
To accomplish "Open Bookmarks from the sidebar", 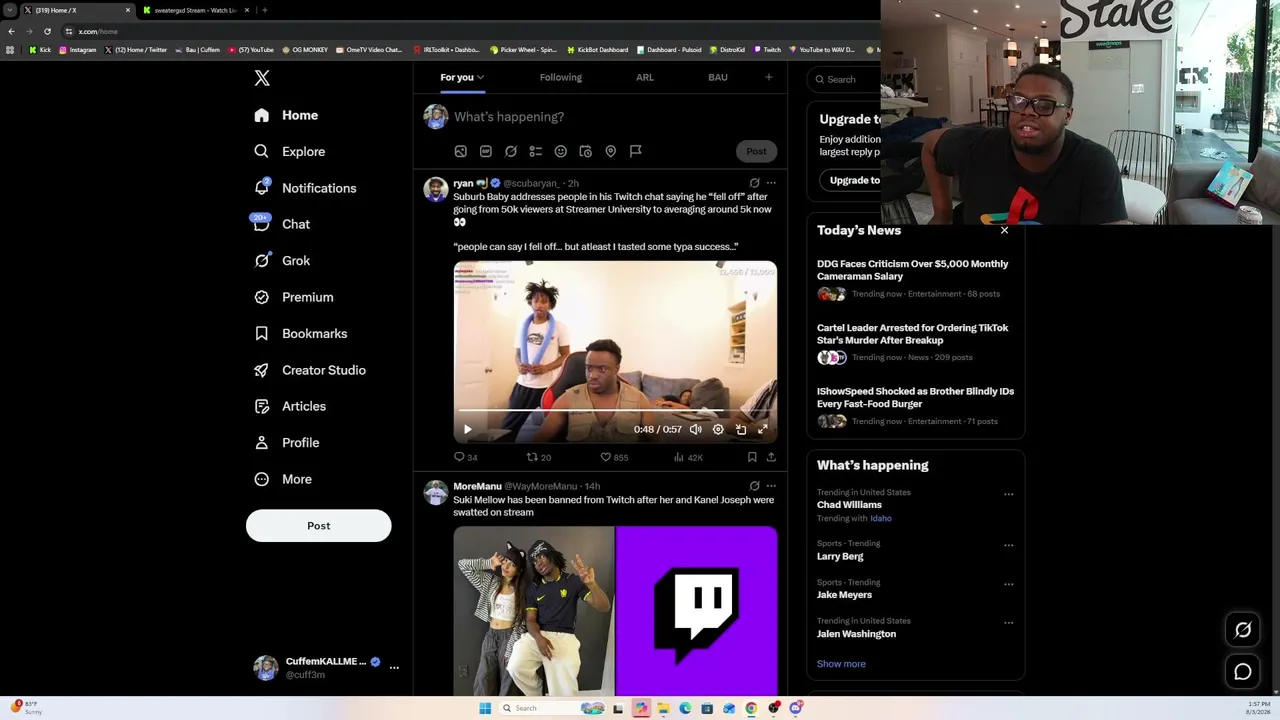I will click(300, 334).
